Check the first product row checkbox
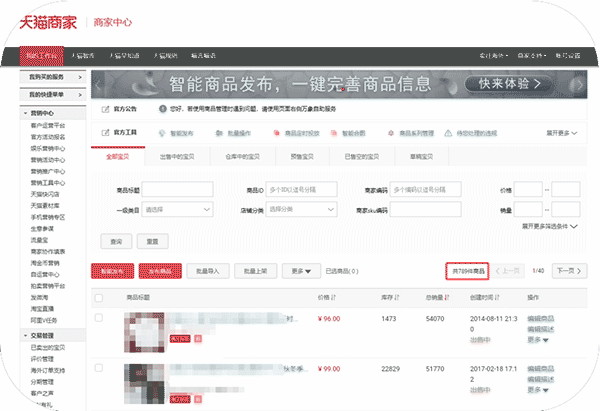The image size is (600, 411). pos(99,318)
